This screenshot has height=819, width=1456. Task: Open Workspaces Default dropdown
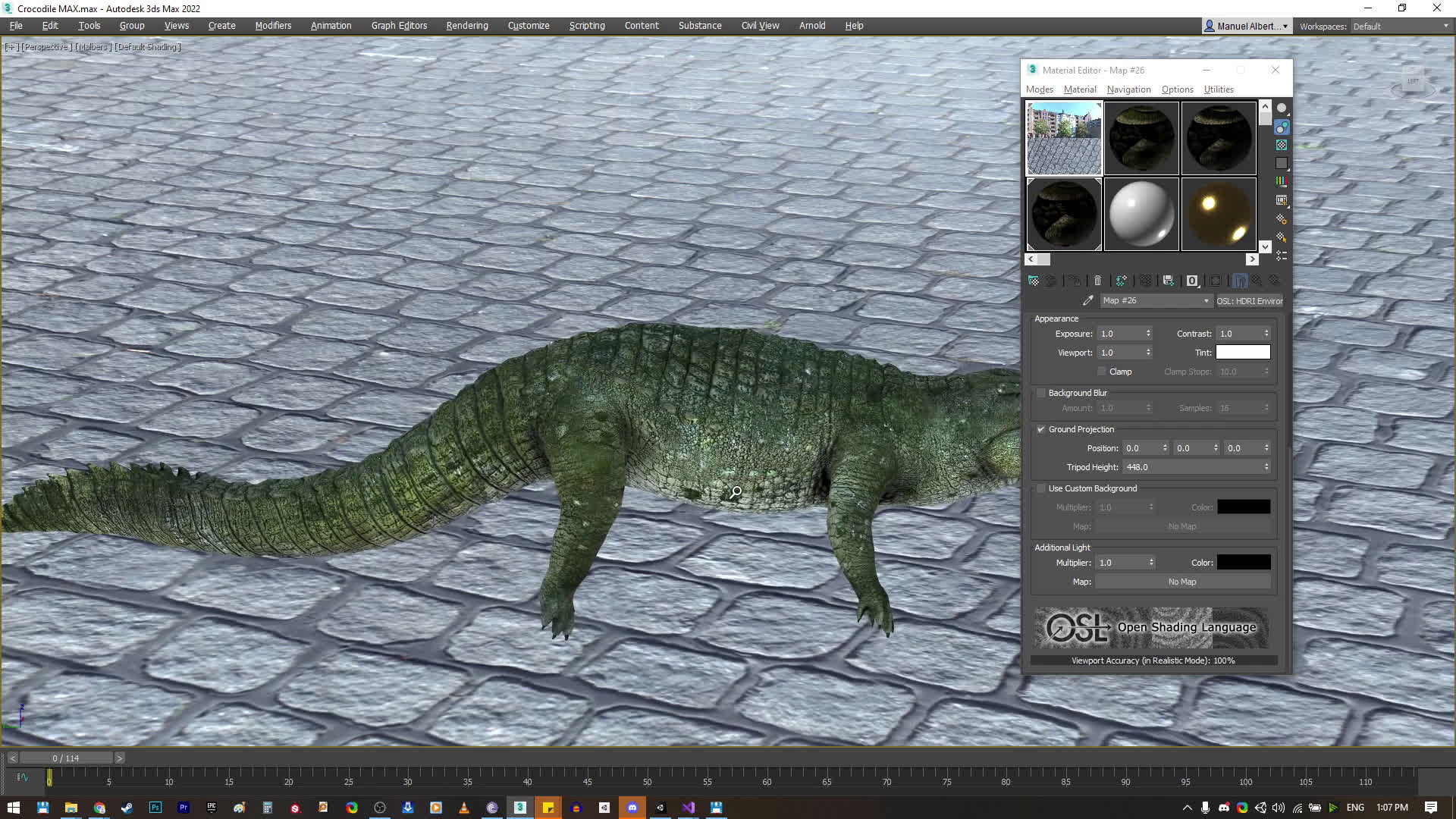[1401, 27]
